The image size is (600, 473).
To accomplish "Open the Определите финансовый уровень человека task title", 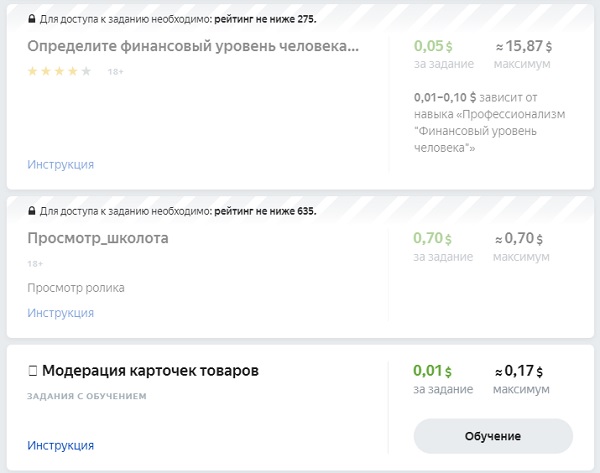I will (x=193, y=46).
